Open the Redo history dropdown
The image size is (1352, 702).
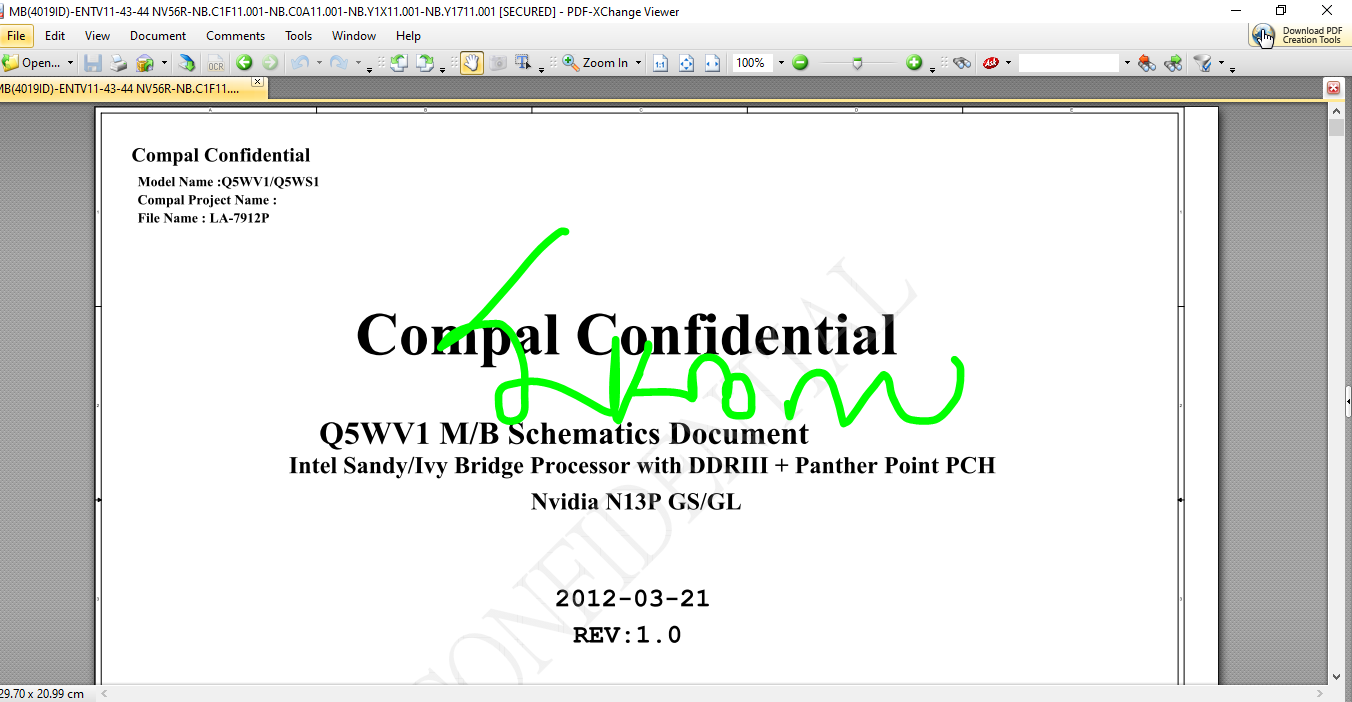tap(358, 63)
